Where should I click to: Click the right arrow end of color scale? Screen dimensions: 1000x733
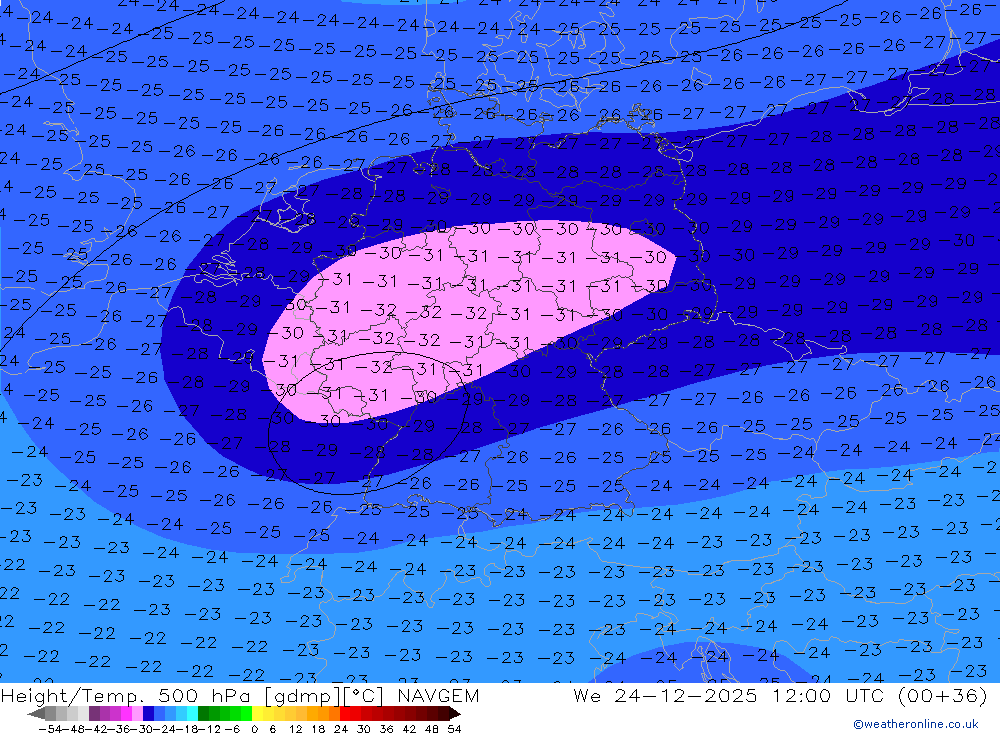click(453, 713)
